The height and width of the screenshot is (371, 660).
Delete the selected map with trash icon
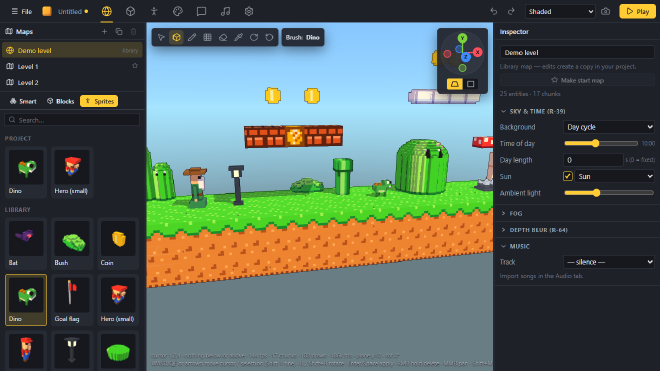point(133,32)
